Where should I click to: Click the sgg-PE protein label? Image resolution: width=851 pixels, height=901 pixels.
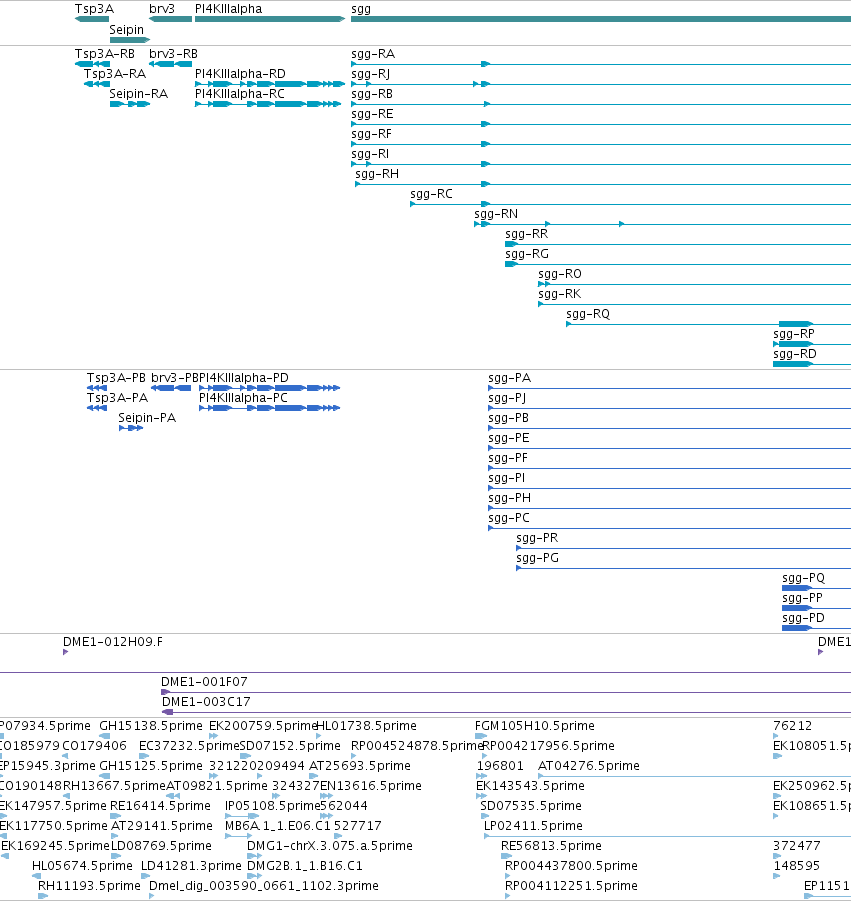pos(509,438)
